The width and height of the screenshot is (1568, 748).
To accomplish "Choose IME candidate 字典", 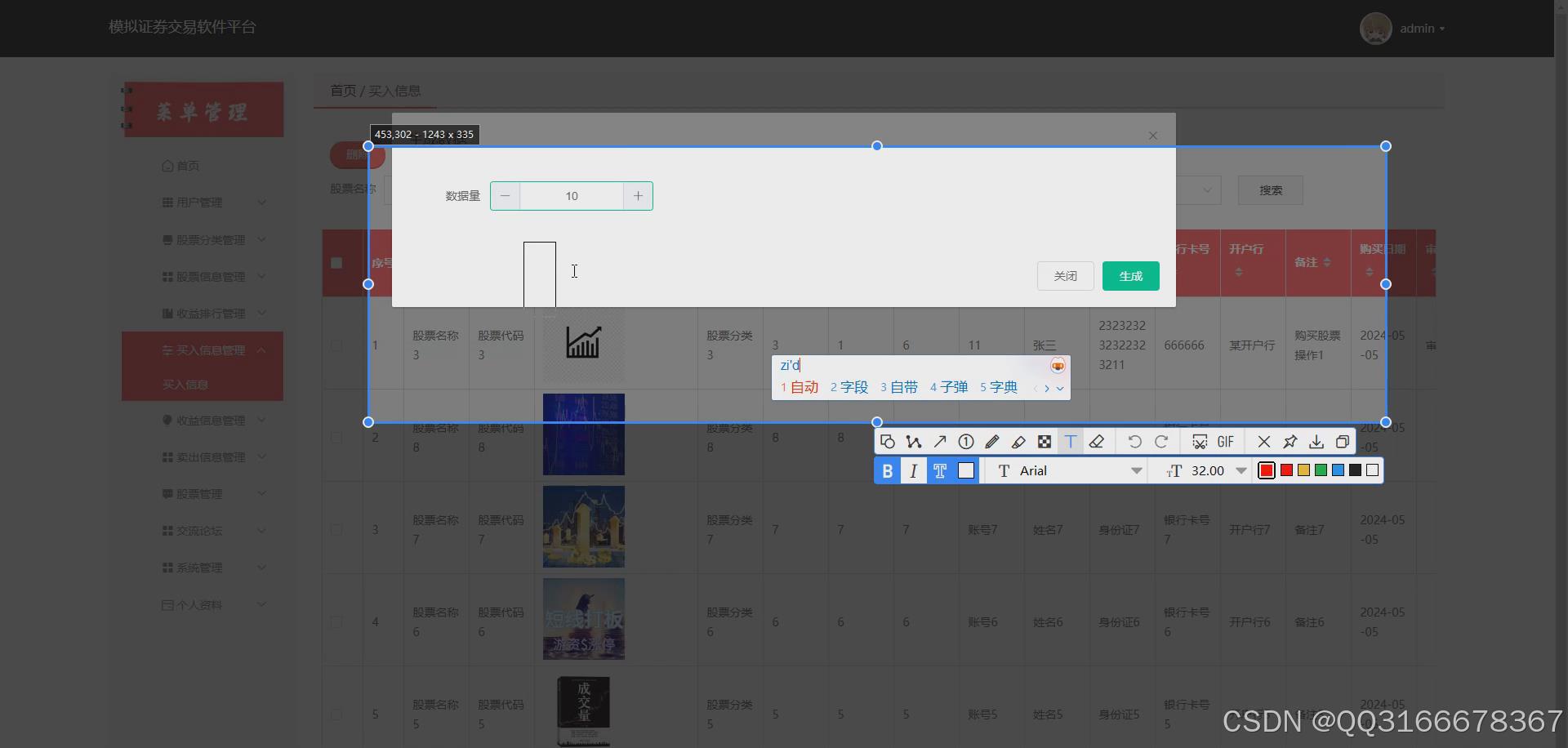I will click(999, 387).
